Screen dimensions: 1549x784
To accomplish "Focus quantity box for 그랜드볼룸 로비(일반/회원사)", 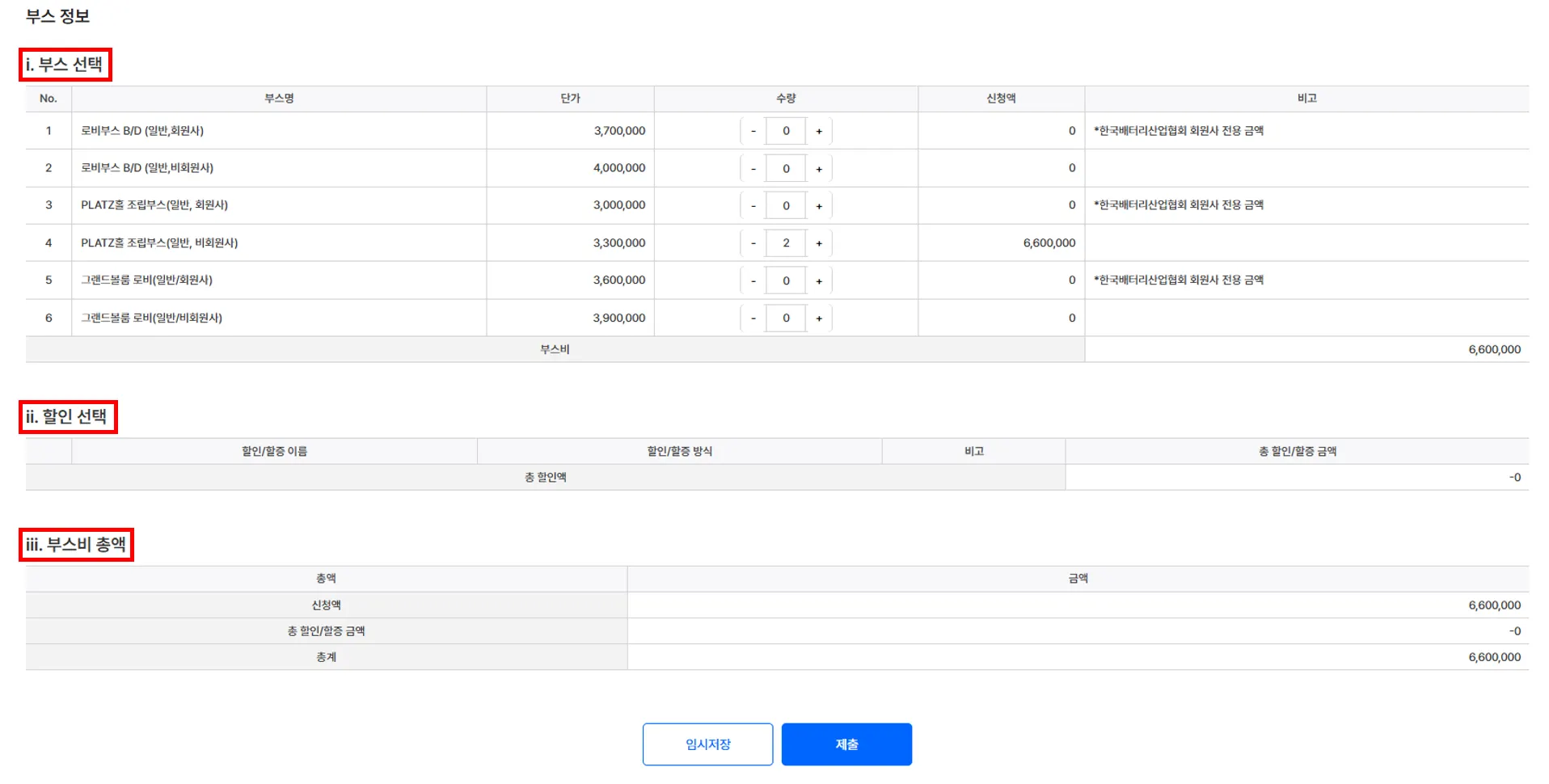I will [x=786, y=280].
